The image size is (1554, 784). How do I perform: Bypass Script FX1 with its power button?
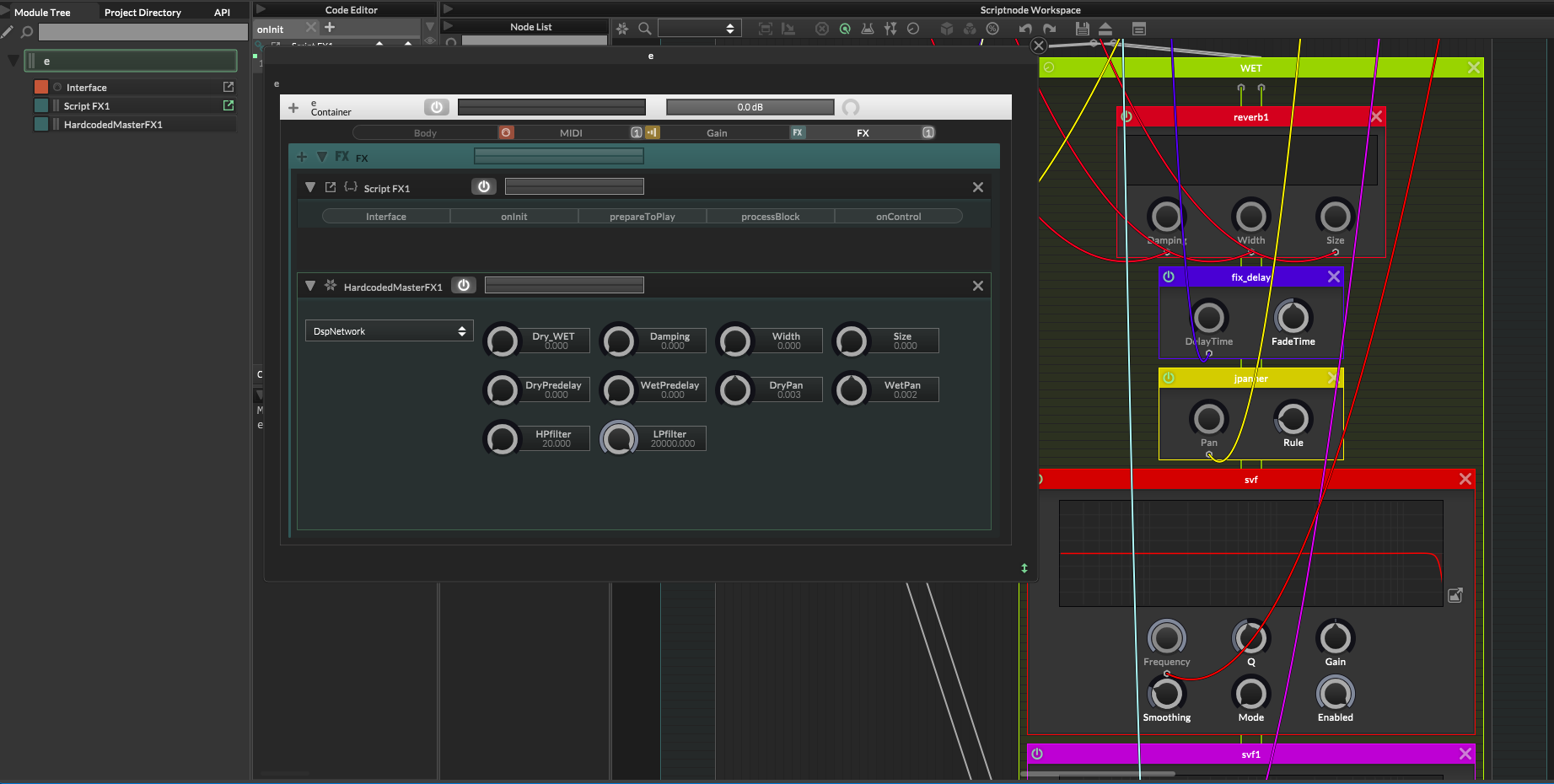pyautogui.click(x=484, y=186)
